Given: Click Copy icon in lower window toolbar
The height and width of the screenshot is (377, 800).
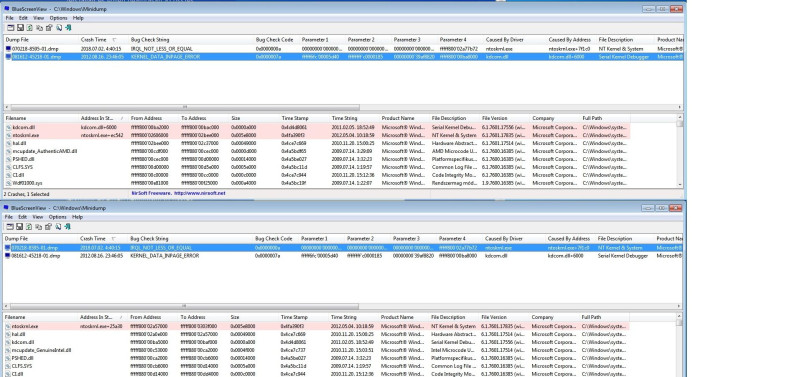Looking at the screenshot, I should click(x=38, y=227).
